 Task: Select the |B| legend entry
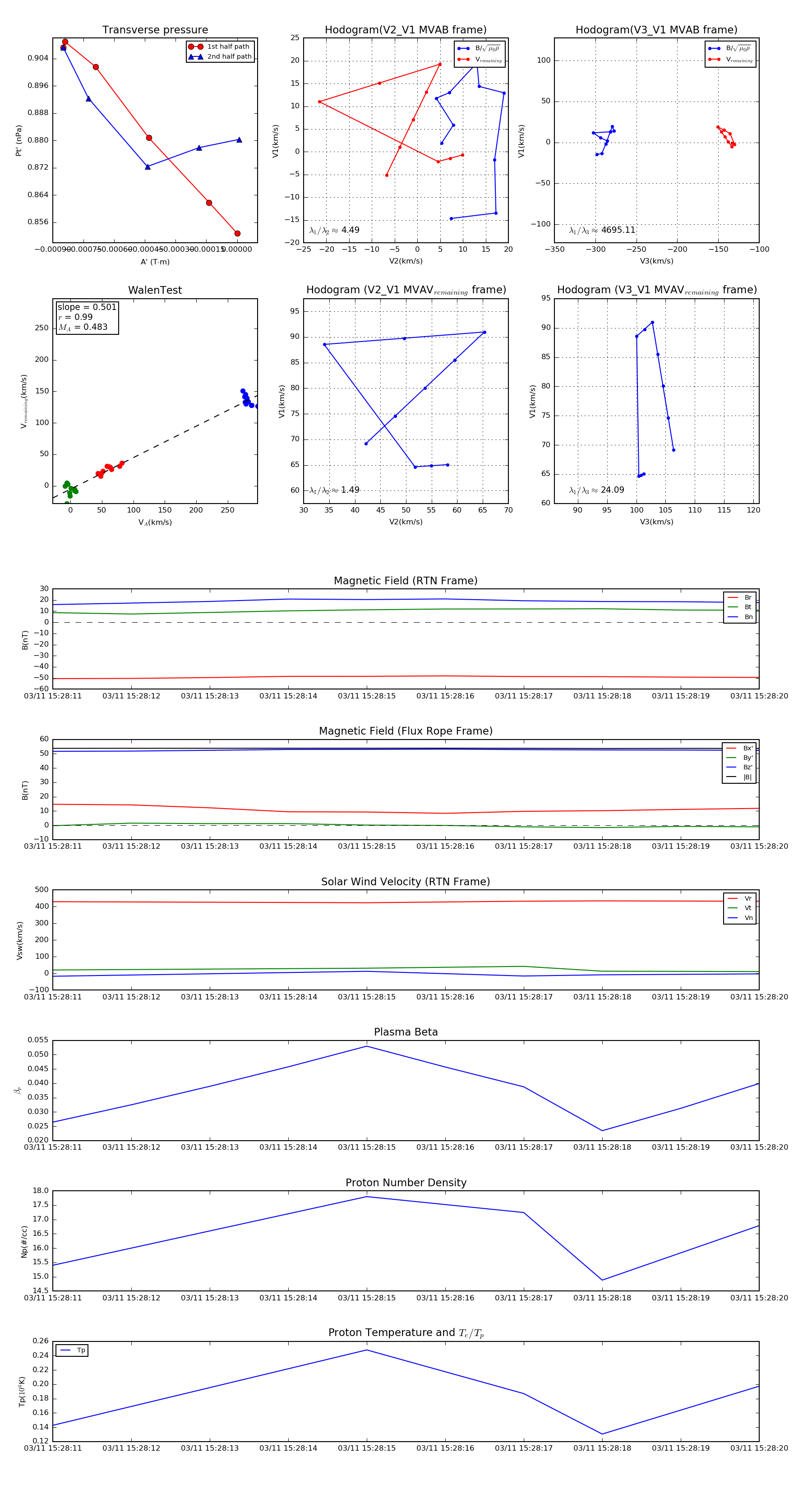[739, 777]
